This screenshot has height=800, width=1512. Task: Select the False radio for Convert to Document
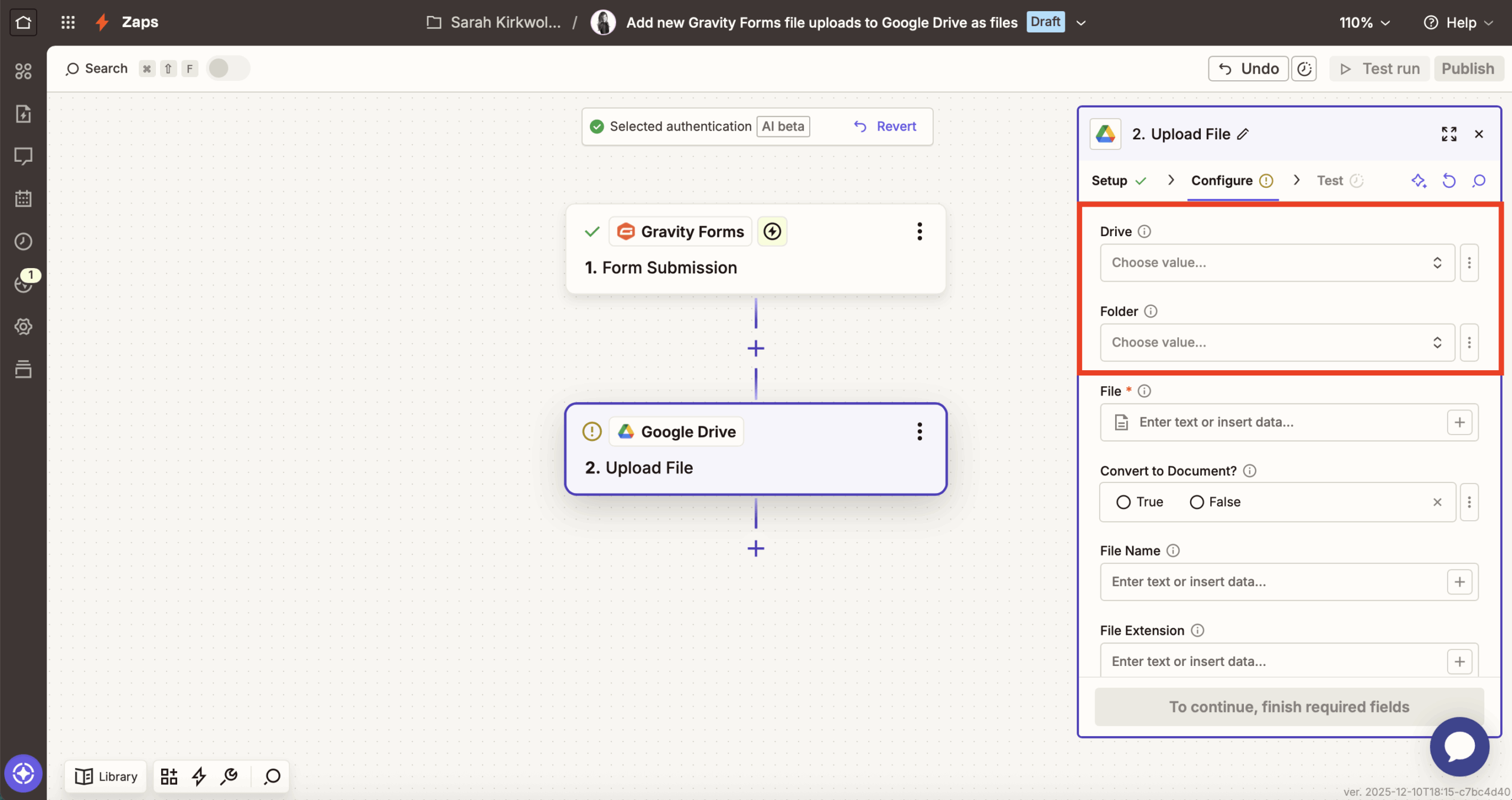pos(1196,502)
